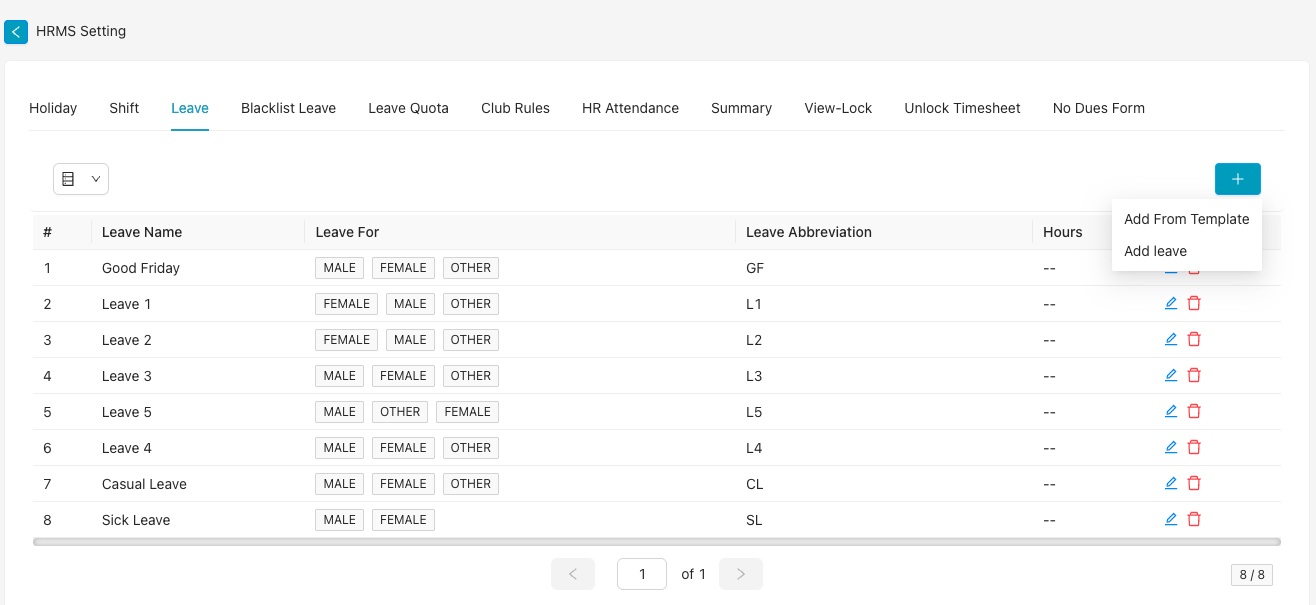1316x605 pixels.
Task: Delete Leave 3 with the trash icon
Action: pos(1194,375)
